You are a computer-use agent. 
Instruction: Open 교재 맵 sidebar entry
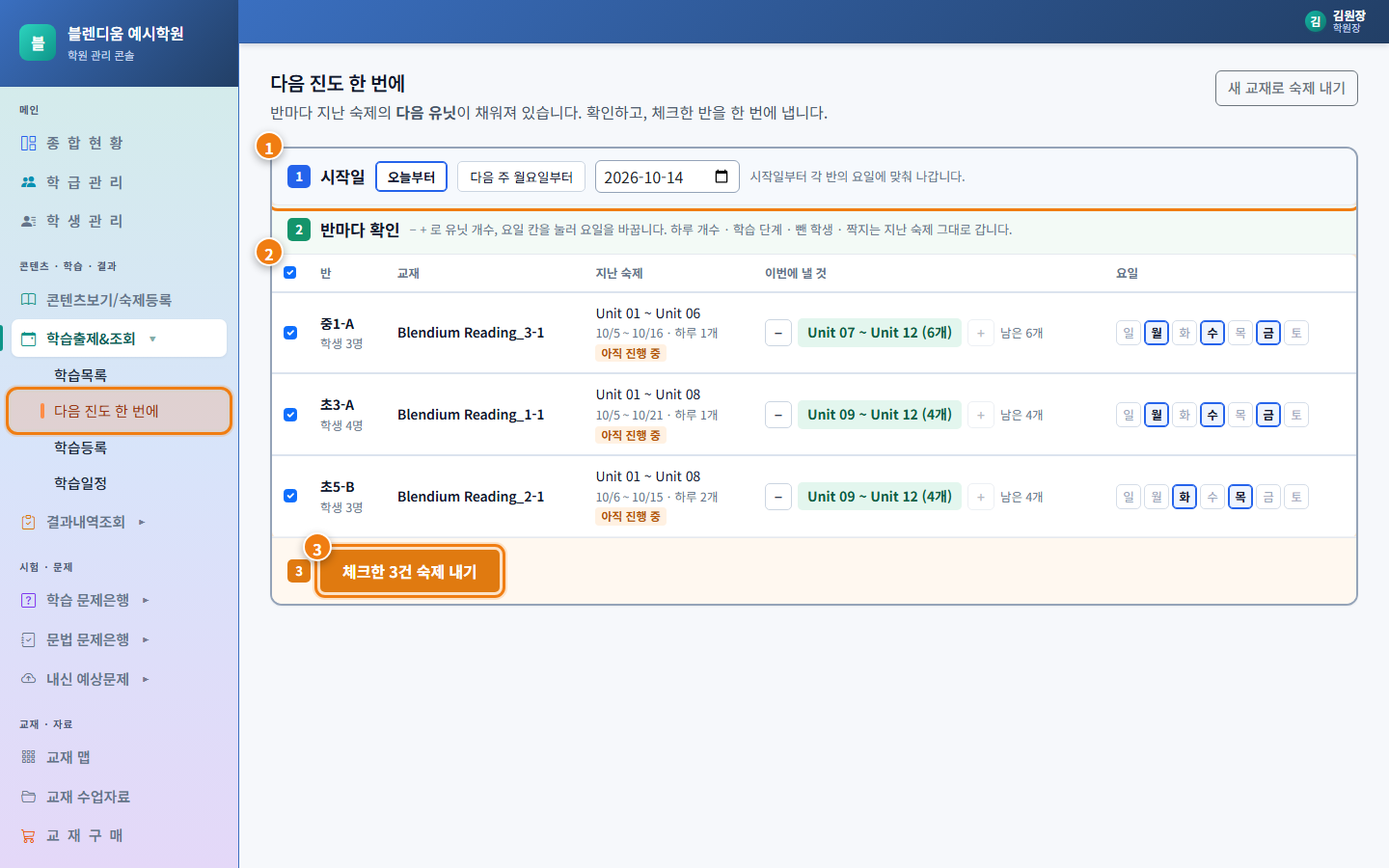[x=120, y=757]
